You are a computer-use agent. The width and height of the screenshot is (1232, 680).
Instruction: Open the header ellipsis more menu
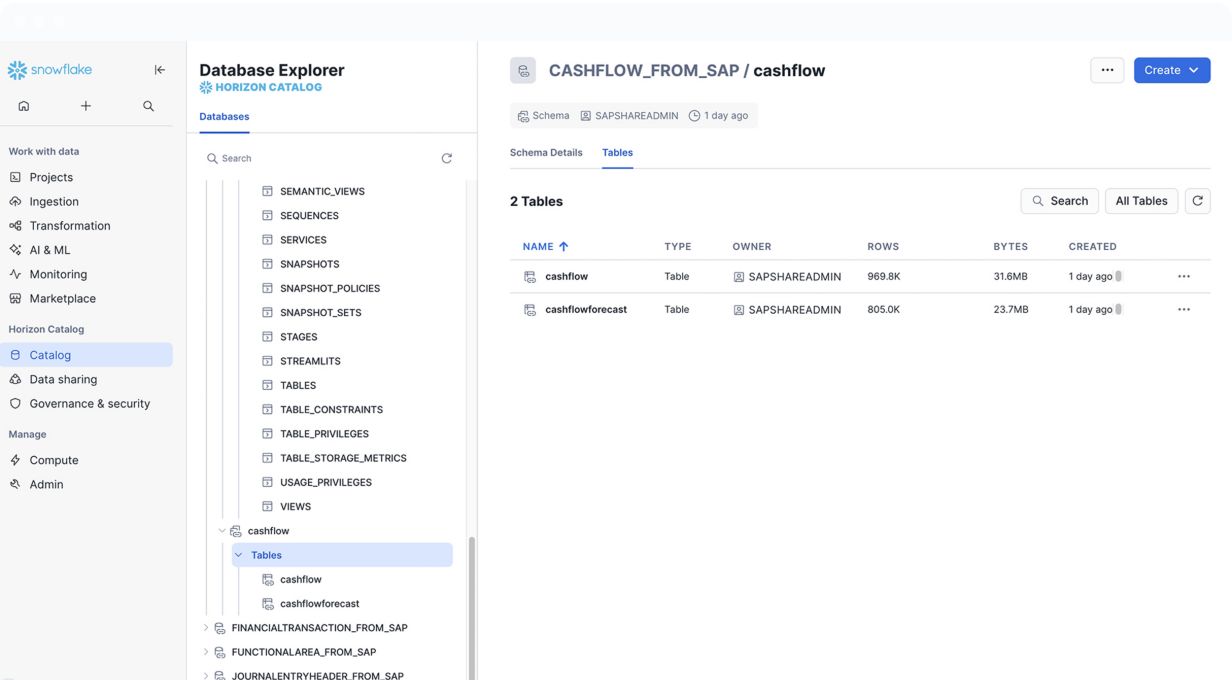tap(1107, 70)
